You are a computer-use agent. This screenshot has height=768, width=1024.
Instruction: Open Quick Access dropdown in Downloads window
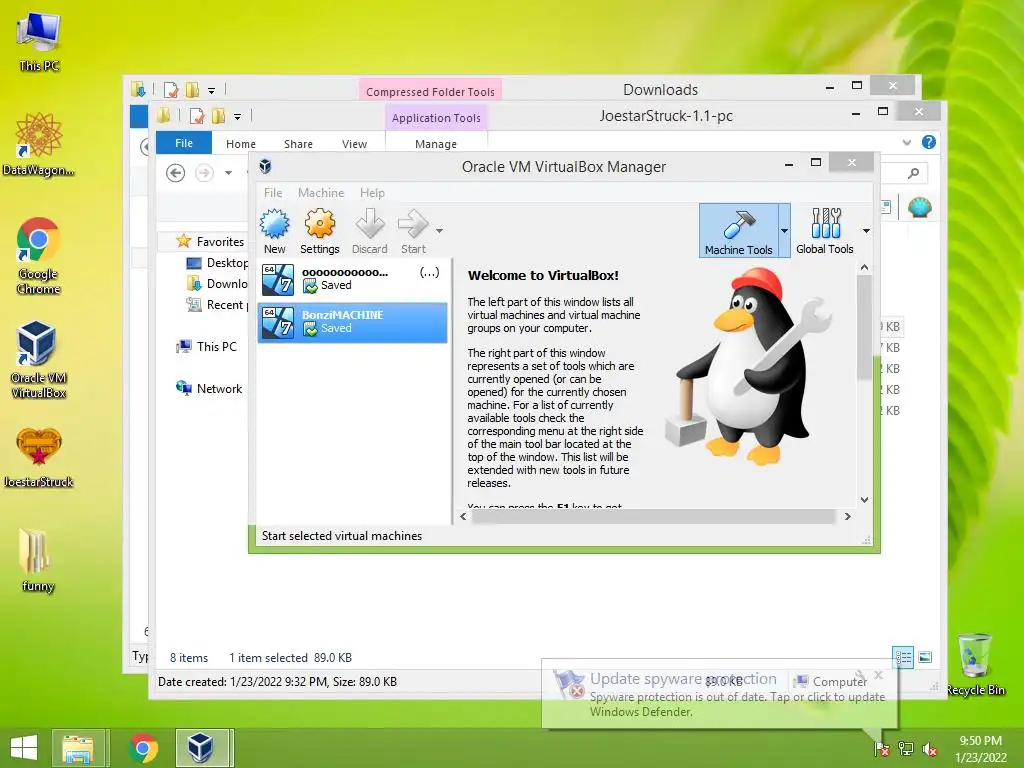(x=212, y=91)
